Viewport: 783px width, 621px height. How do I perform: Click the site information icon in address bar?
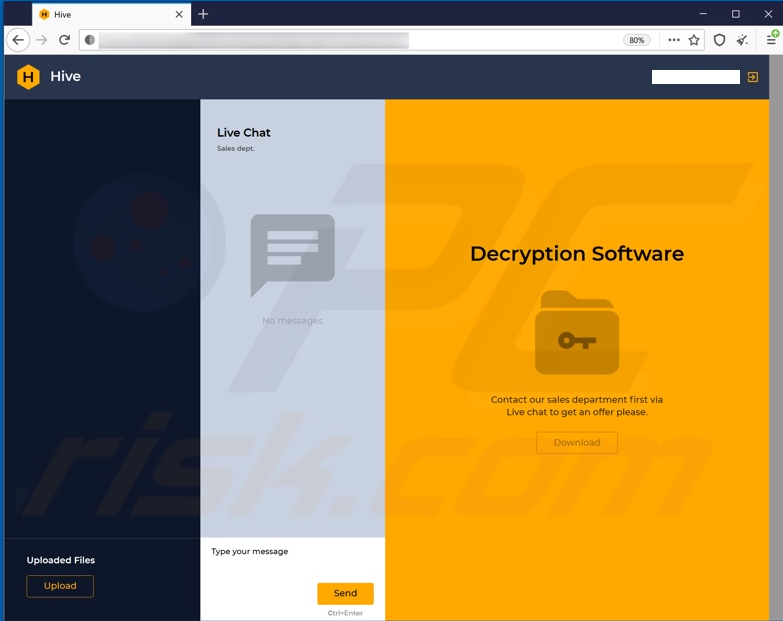pyautogui.click(x=90, y=40)
